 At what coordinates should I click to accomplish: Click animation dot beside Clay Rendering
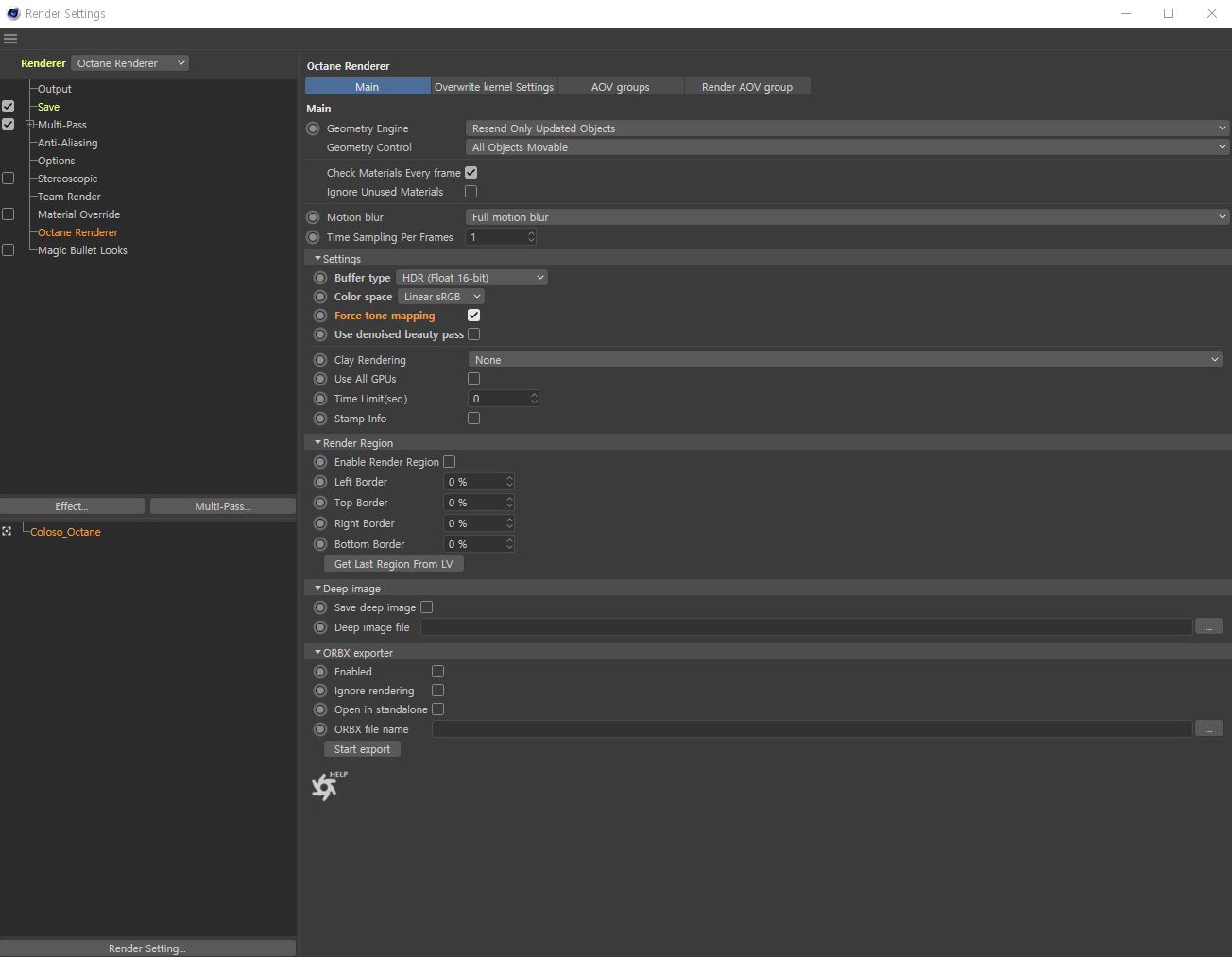coord(320,360)
